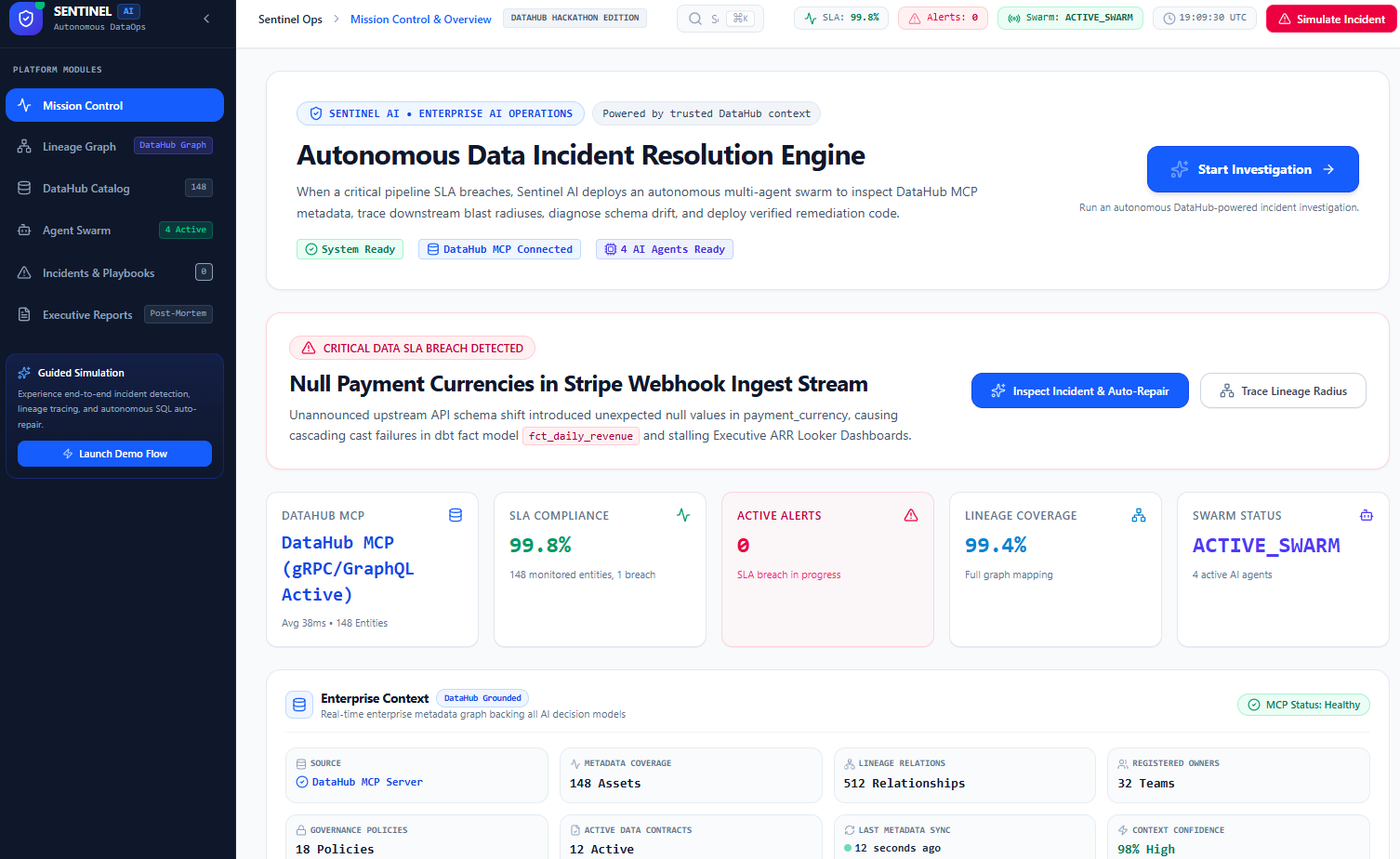Click the ACTIVE_SWARM status value
This screenshot has height=859, width=1400.
pos(1266,545)
